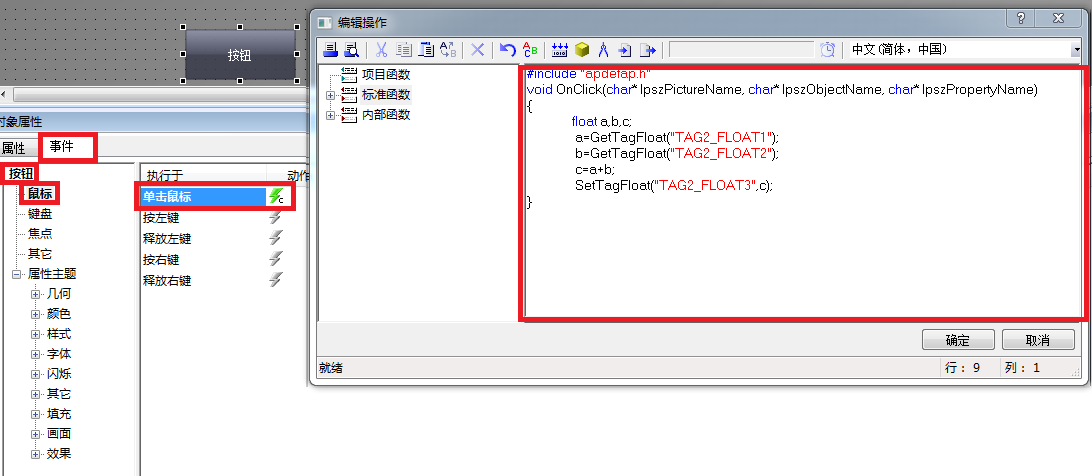Click green lightning action icon for 单击鼠标

(x=276, y=197)
